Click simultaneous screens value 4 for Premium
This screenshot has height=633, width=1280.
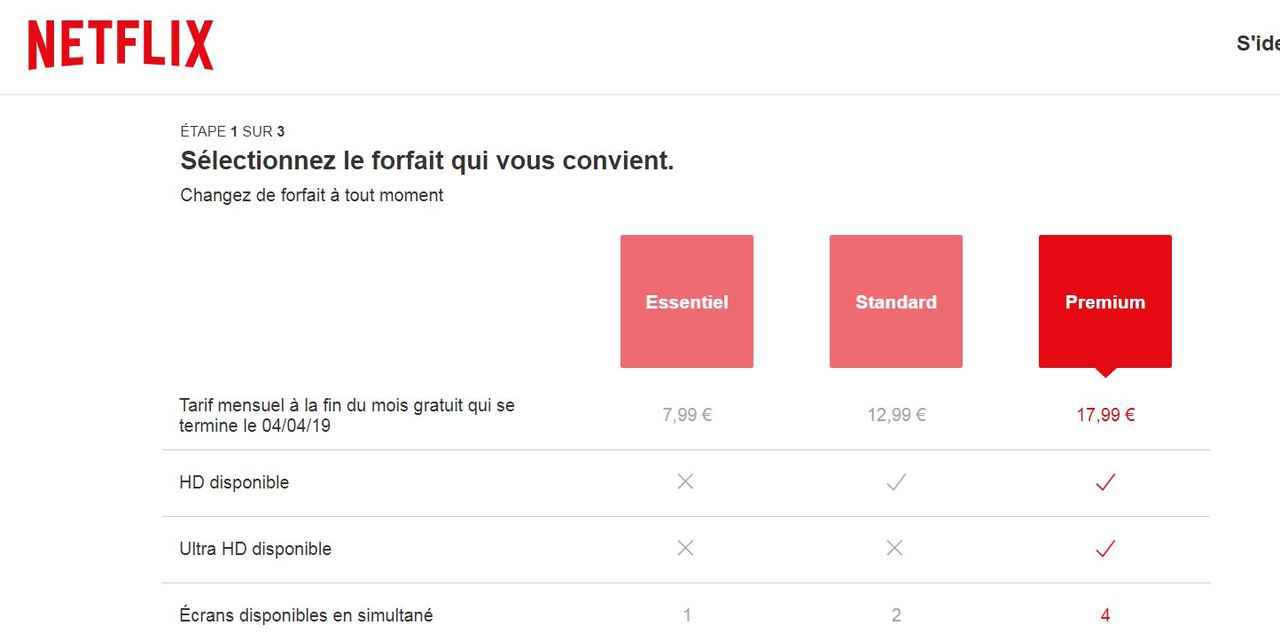point(1105,615)
